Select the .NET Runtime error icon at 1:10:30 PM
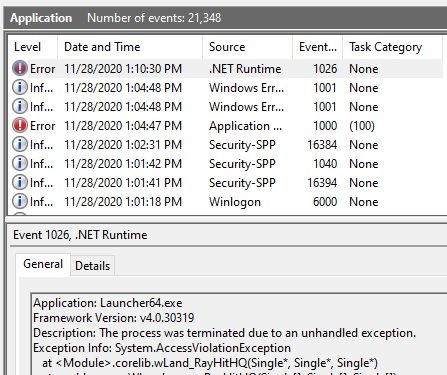The height and width of the screenshot is (375, 447). pyautogui.click(x=20, y=68)
